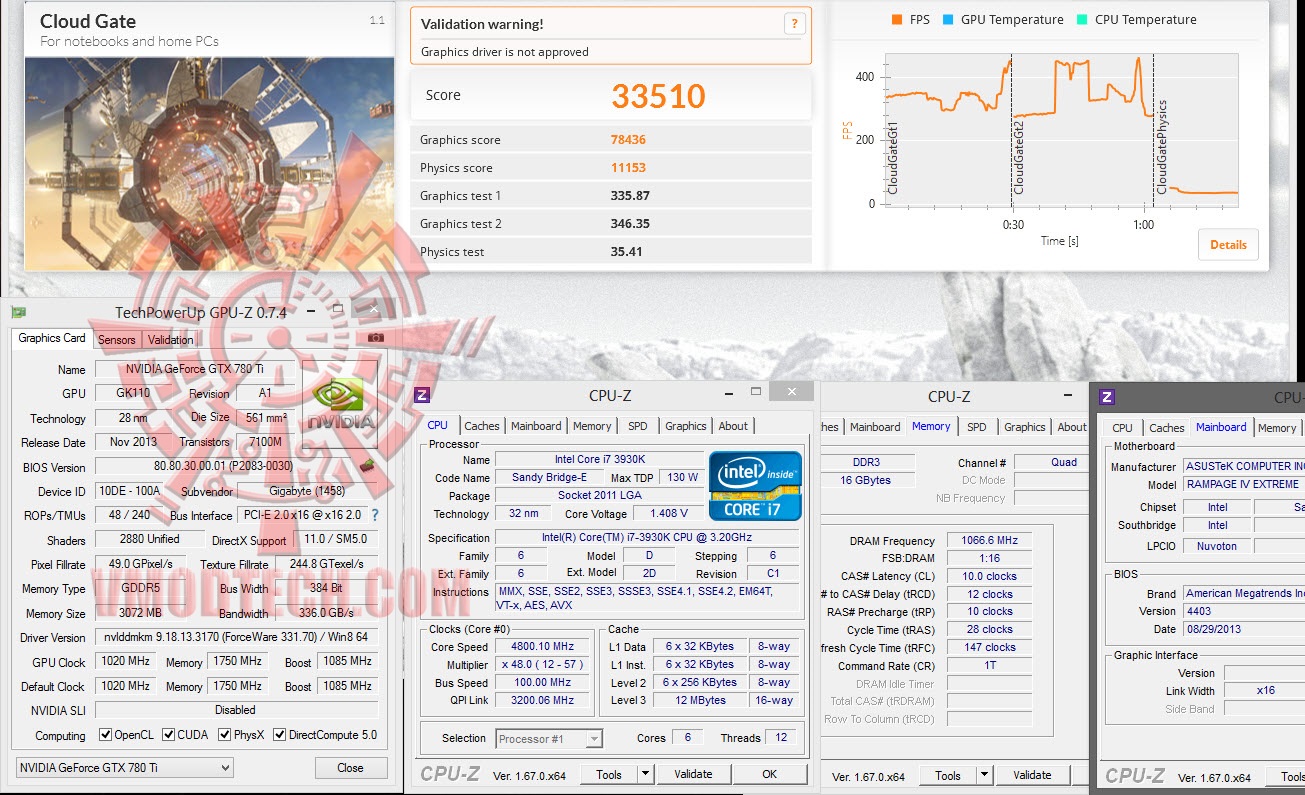Toggle the DirectCompute 5.0 checkbox
Viewport: 1305px width, 795px height.
click(x=280, y=735)
